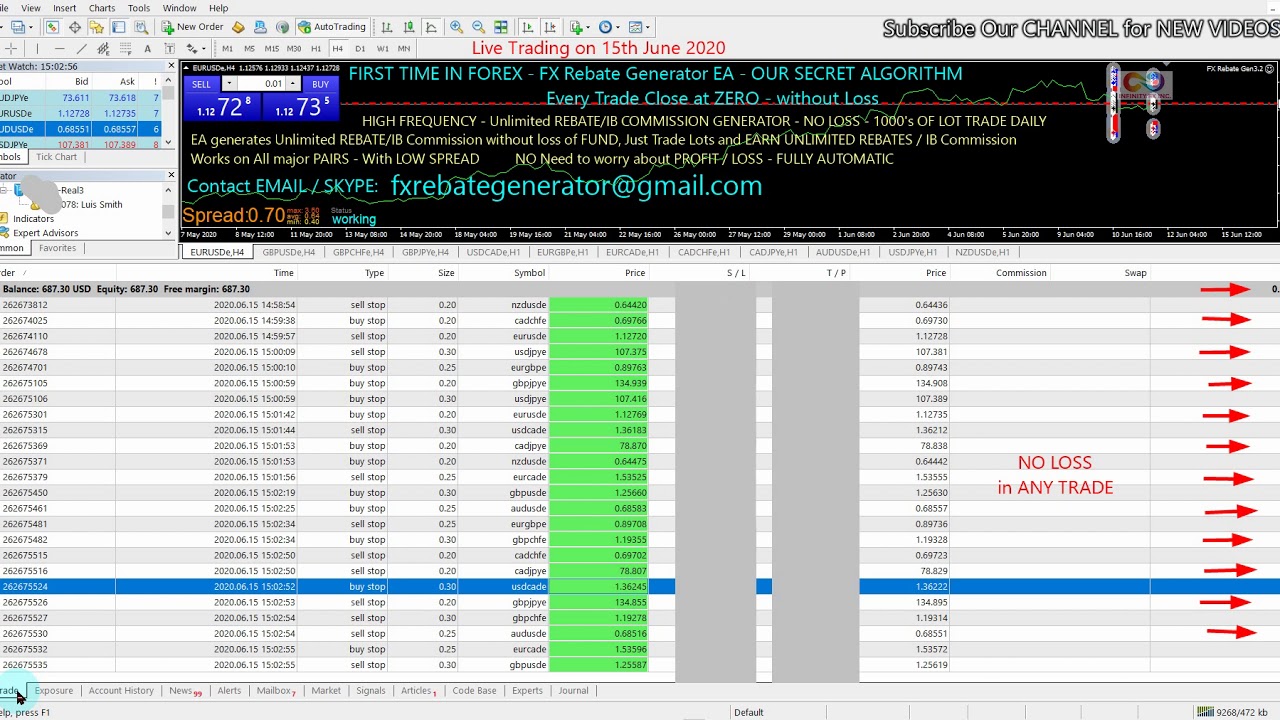Close the Market Watch panel
1280x720 pixels.
[171, 67]
